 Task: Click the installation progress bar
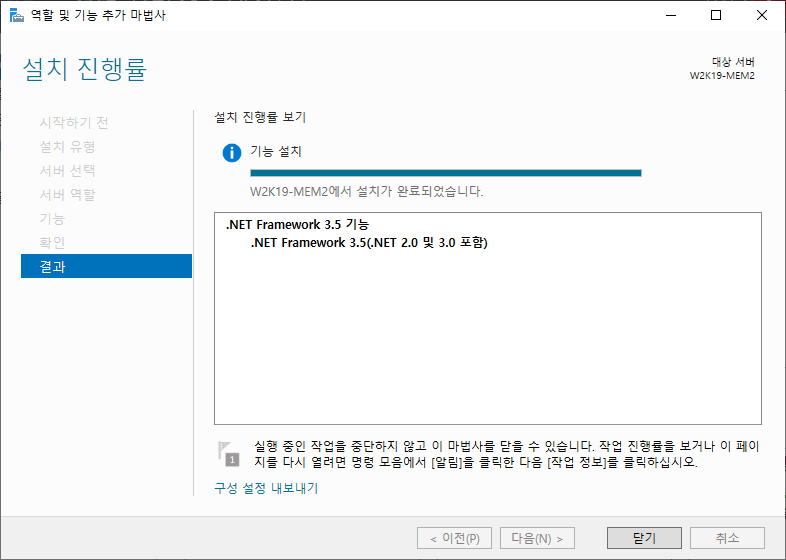pos(446,173)
